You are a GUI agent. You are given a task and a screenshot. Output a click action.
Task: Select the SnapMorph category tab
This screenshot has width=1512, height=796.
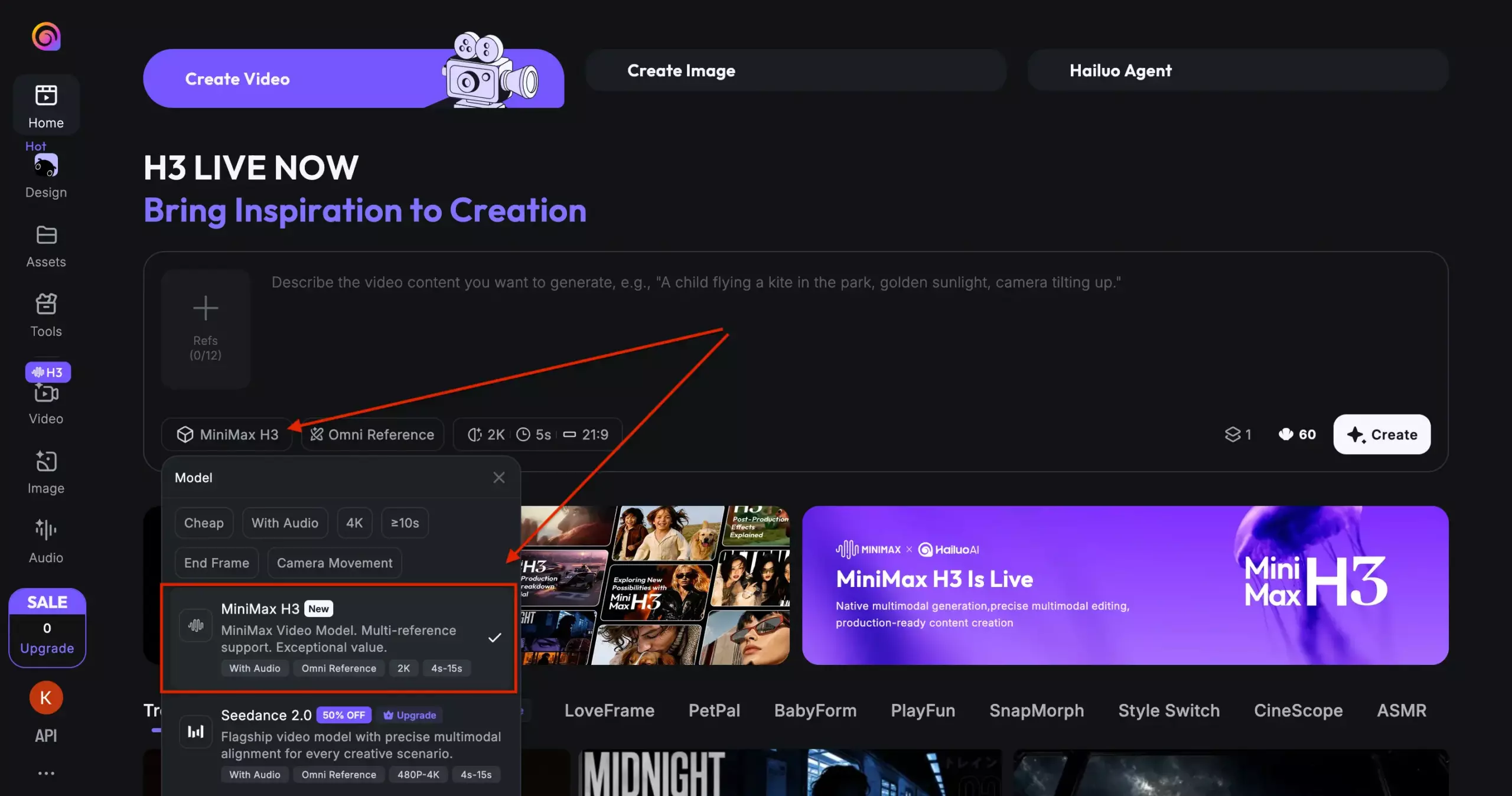coord(1037,710)
